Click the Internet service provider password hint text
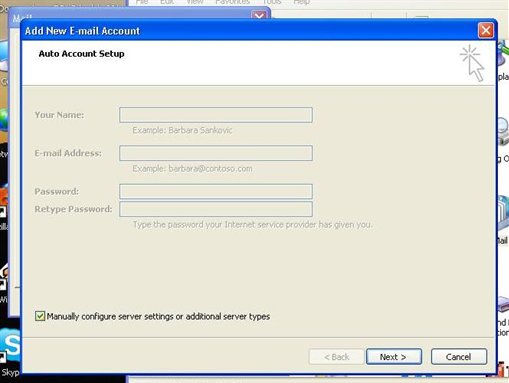509x383 pixels. coord(252,225)
